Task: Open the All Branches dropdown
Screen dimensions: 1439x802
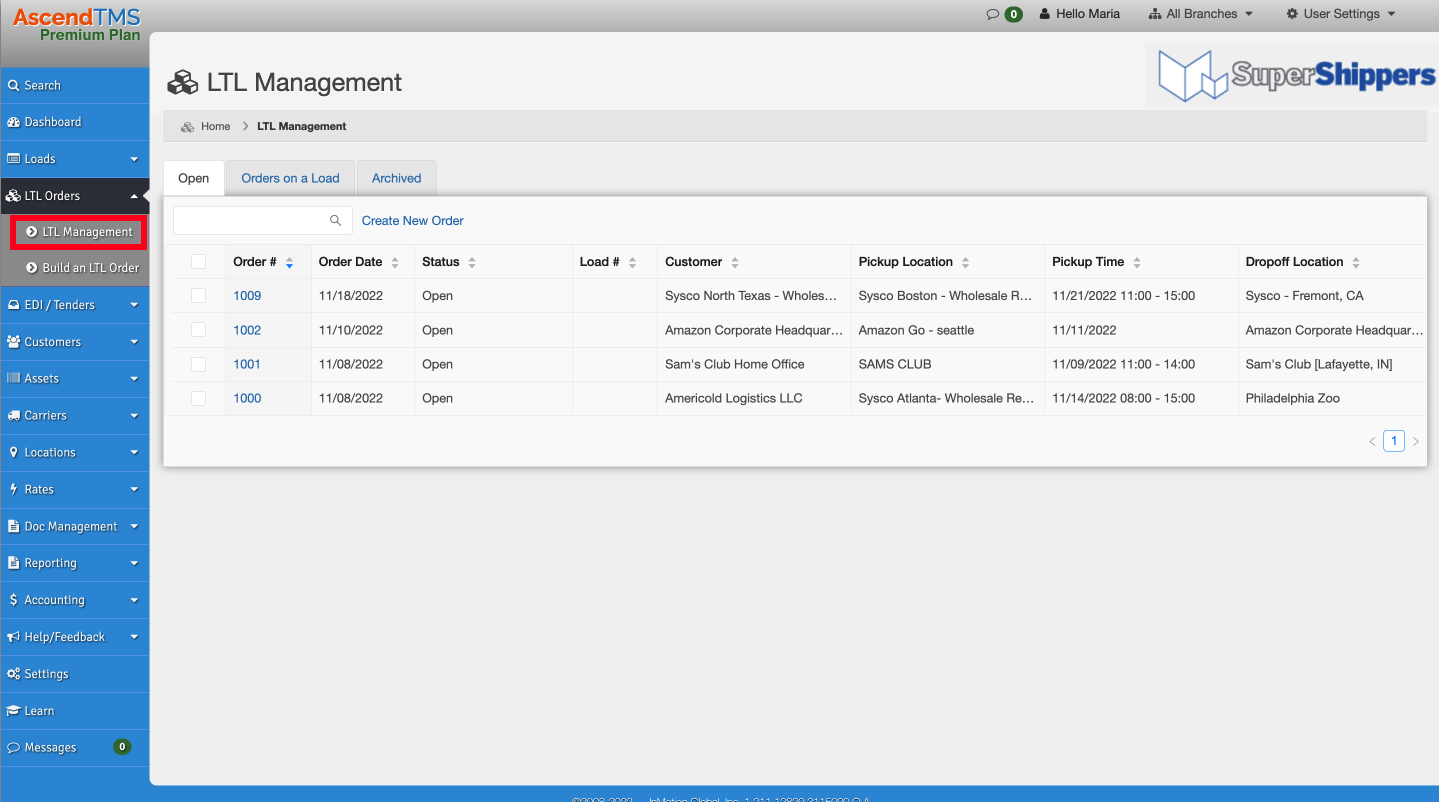Action: coord(1201,14)
